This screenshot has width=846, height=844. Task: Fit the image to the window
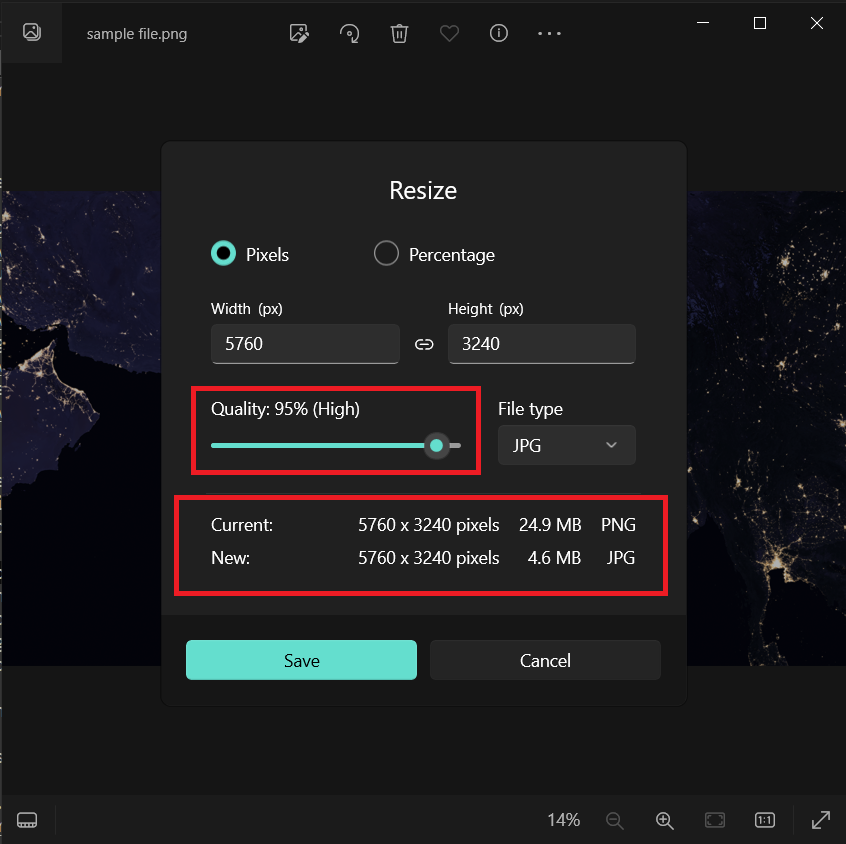tap(714, 820)
